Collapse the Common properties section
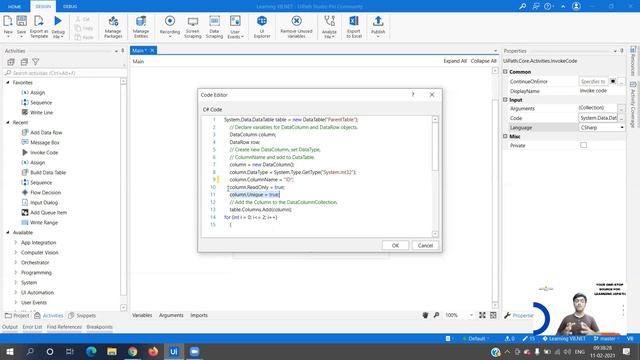This screenshot has height=360, width=640. pos(505,71)
